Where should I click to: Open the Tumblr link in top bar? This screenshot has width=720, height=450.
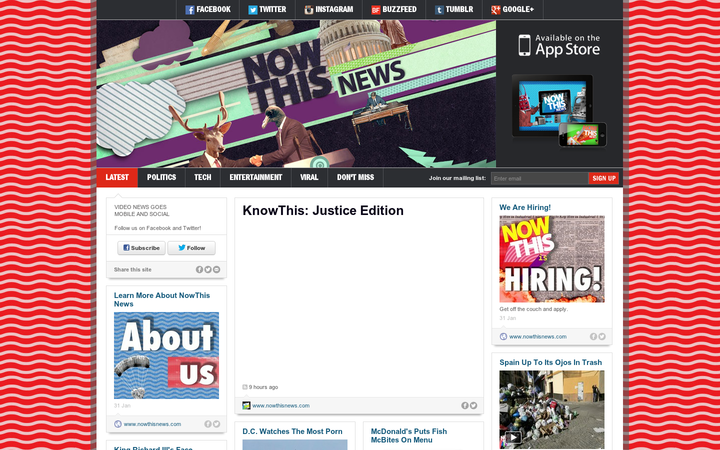[x=454, y=9]
